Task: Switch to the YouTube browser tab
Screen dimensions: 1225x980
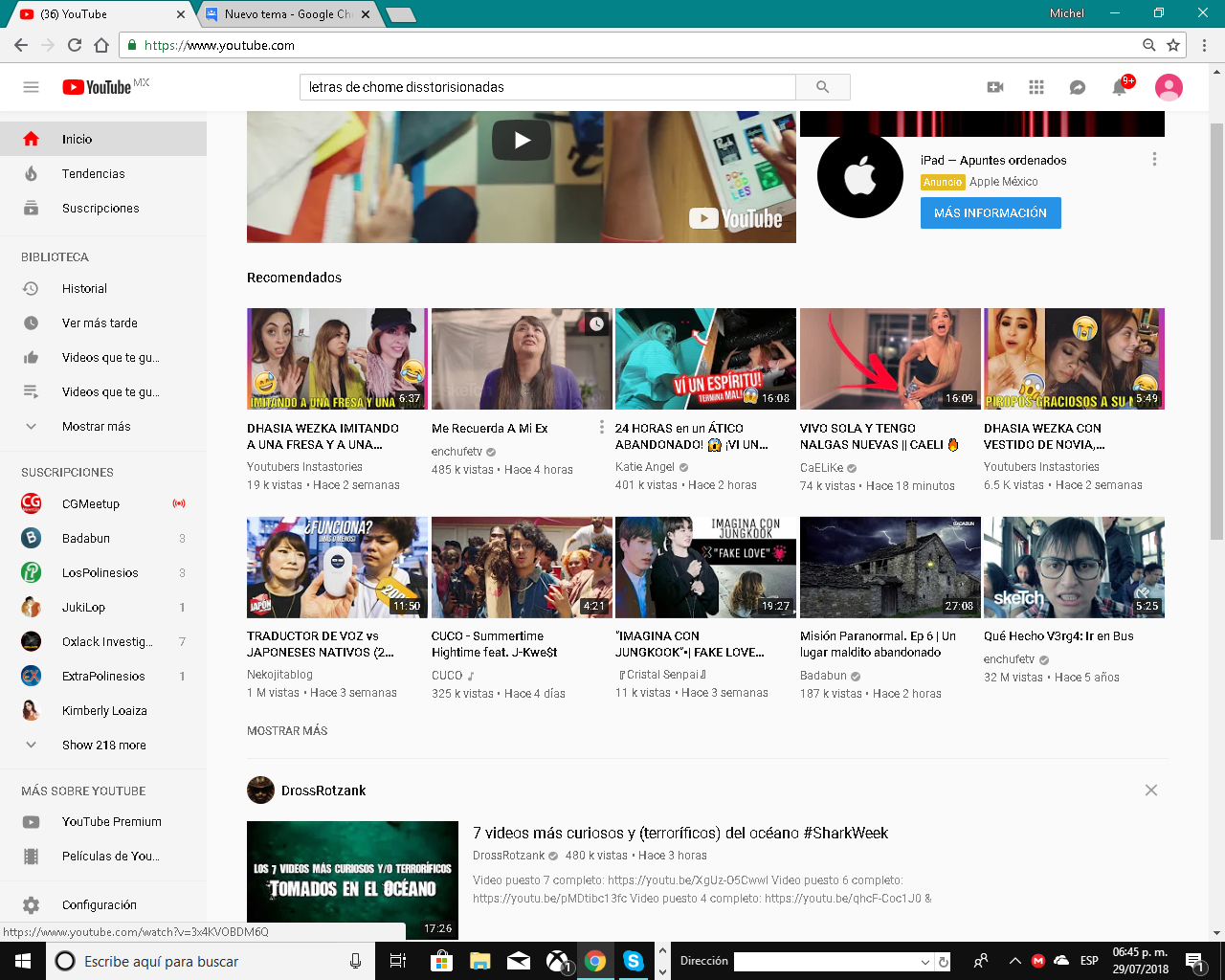Action: (x=100, y=14)
